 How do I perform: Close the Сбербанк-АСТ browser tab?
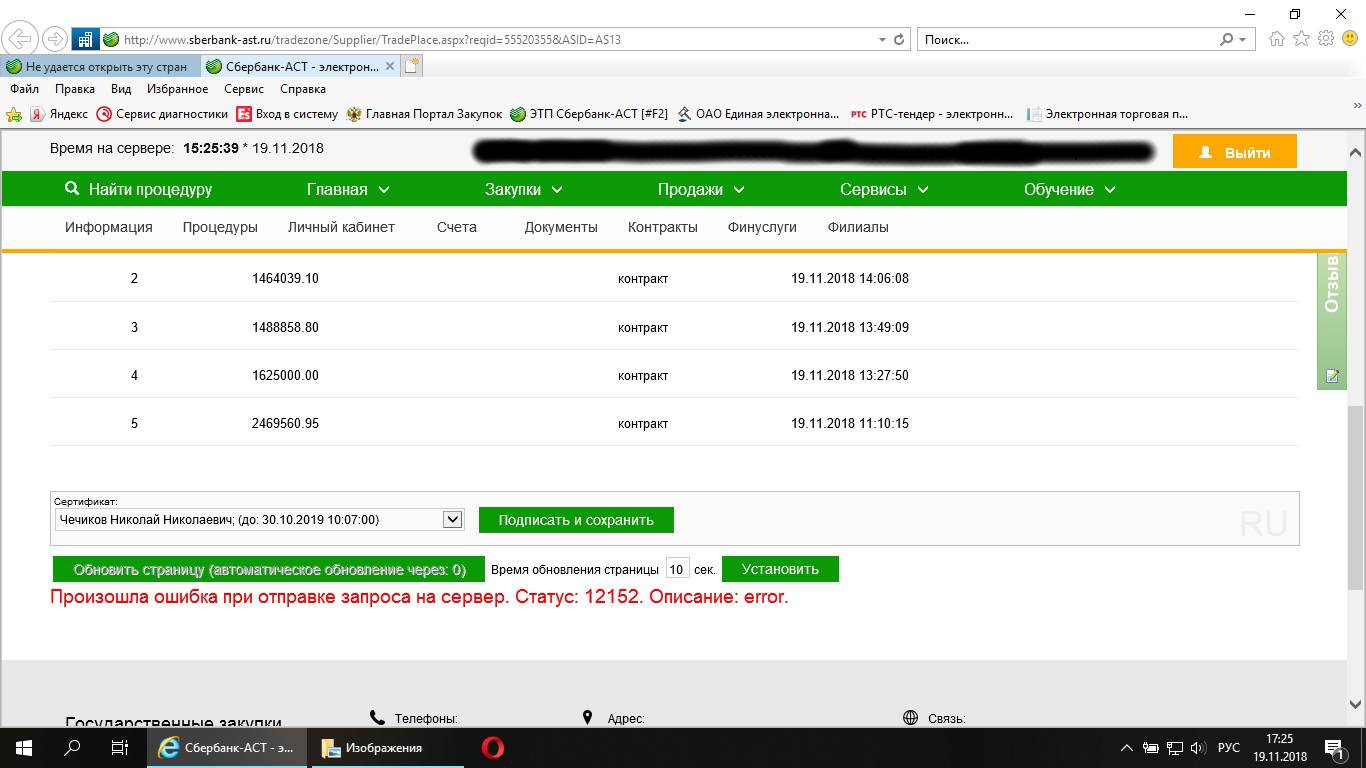tap(391, 66)
